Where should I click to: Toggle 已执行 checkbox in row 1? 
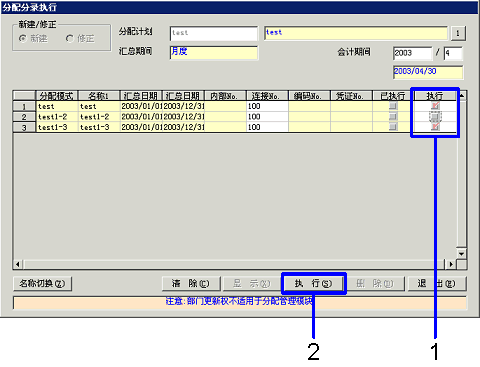coord(393,106)
